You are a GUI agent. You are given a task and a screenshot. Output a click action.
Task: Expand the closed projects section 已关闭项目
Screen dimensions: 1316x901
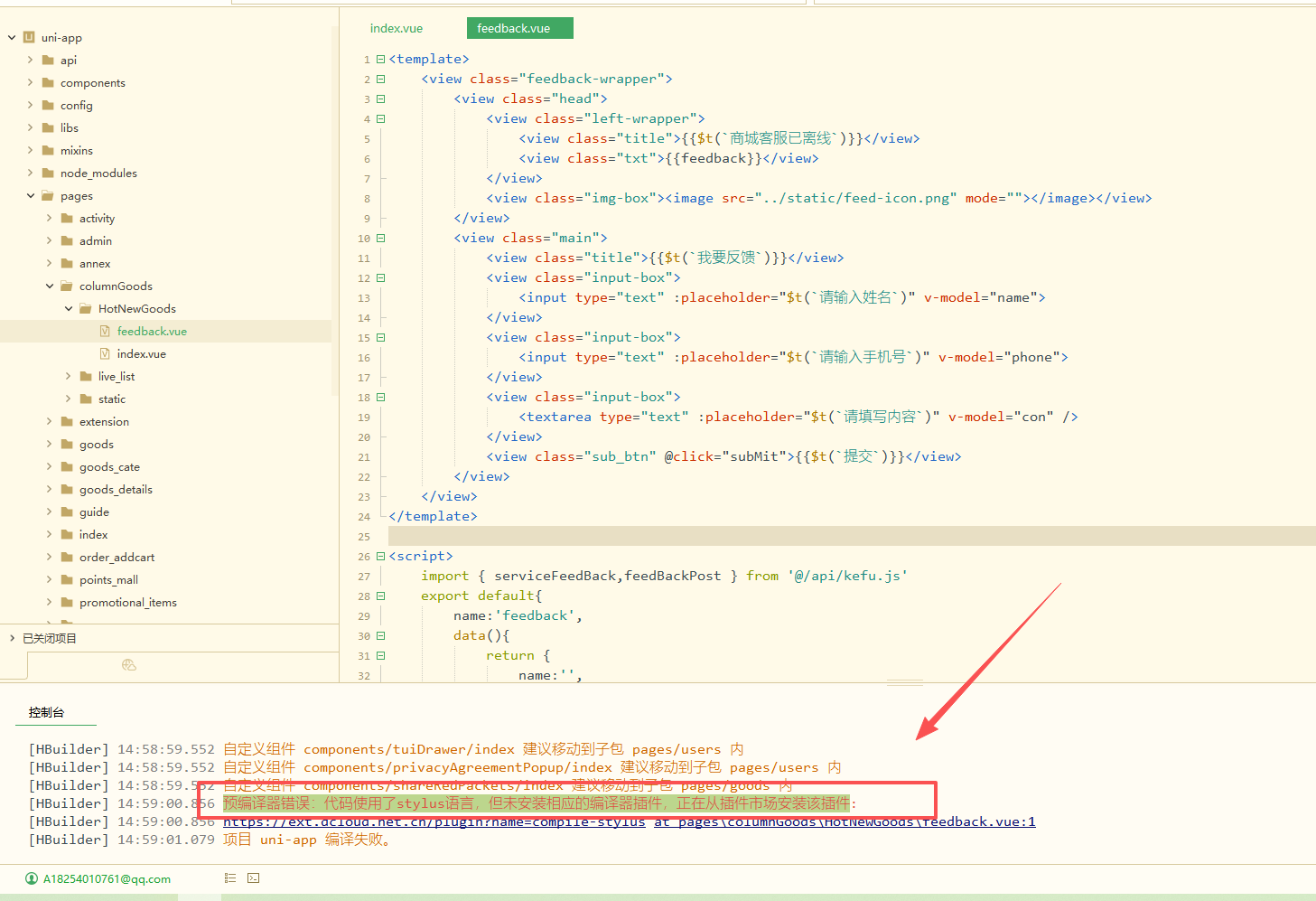12,638
